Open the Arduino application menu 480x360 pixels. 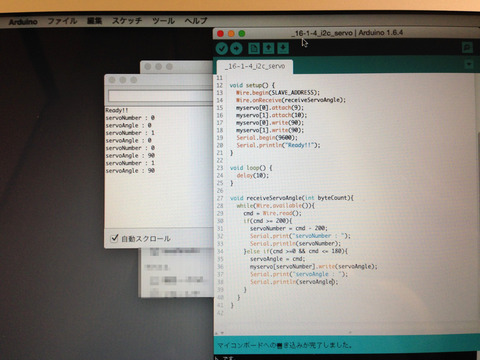tap(23, 22)
